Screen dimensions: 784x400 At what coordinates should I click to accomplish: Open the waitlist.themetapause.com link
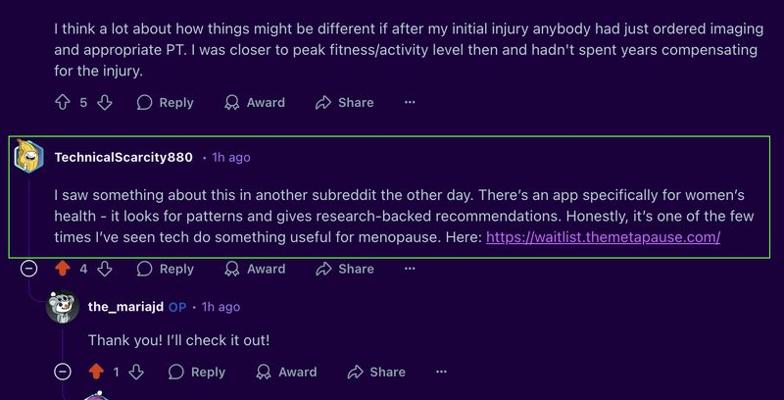pyautogui.click(x=603, y=237)
